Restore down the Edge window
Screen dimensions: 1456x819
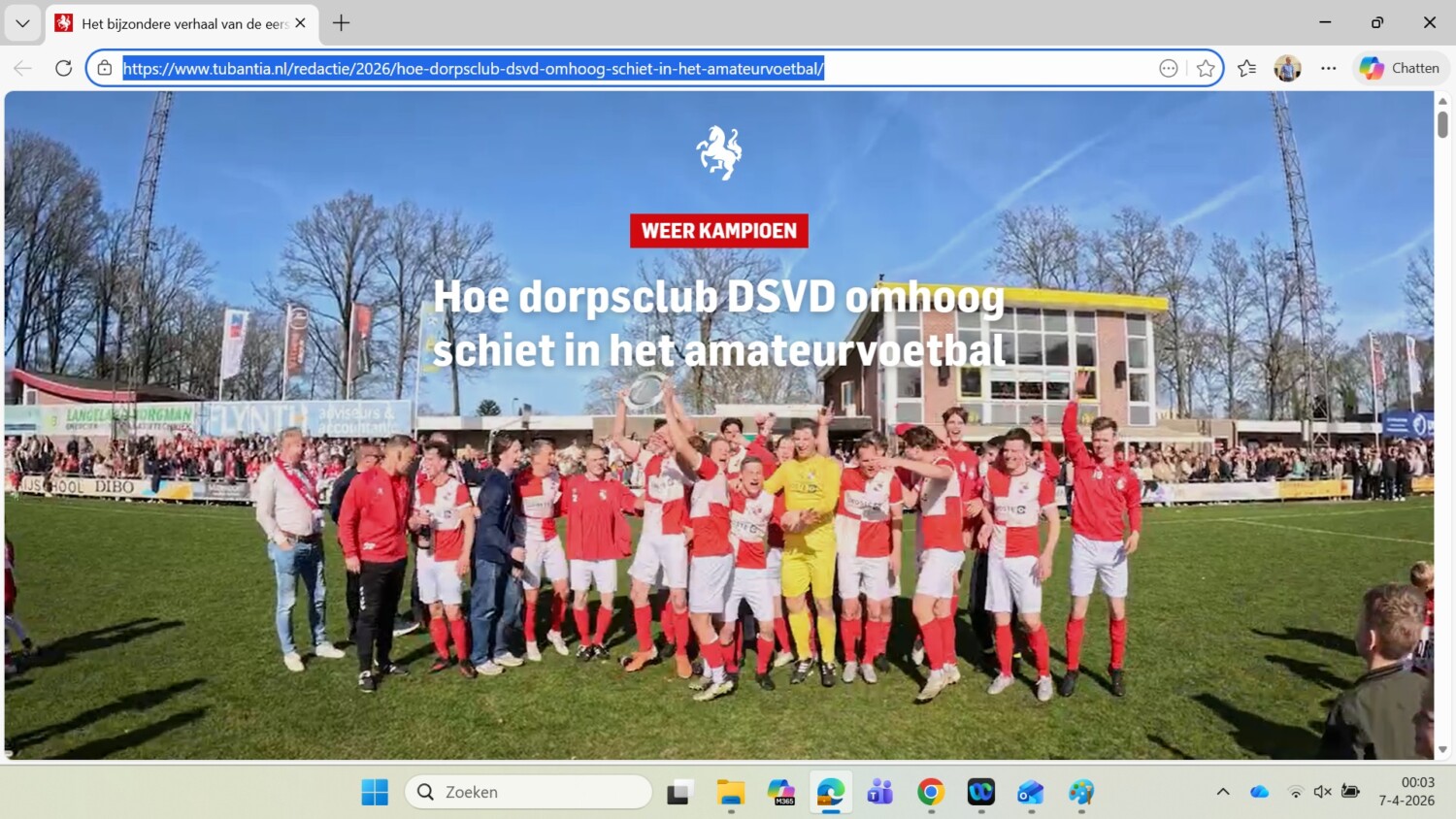(1377, 22)
